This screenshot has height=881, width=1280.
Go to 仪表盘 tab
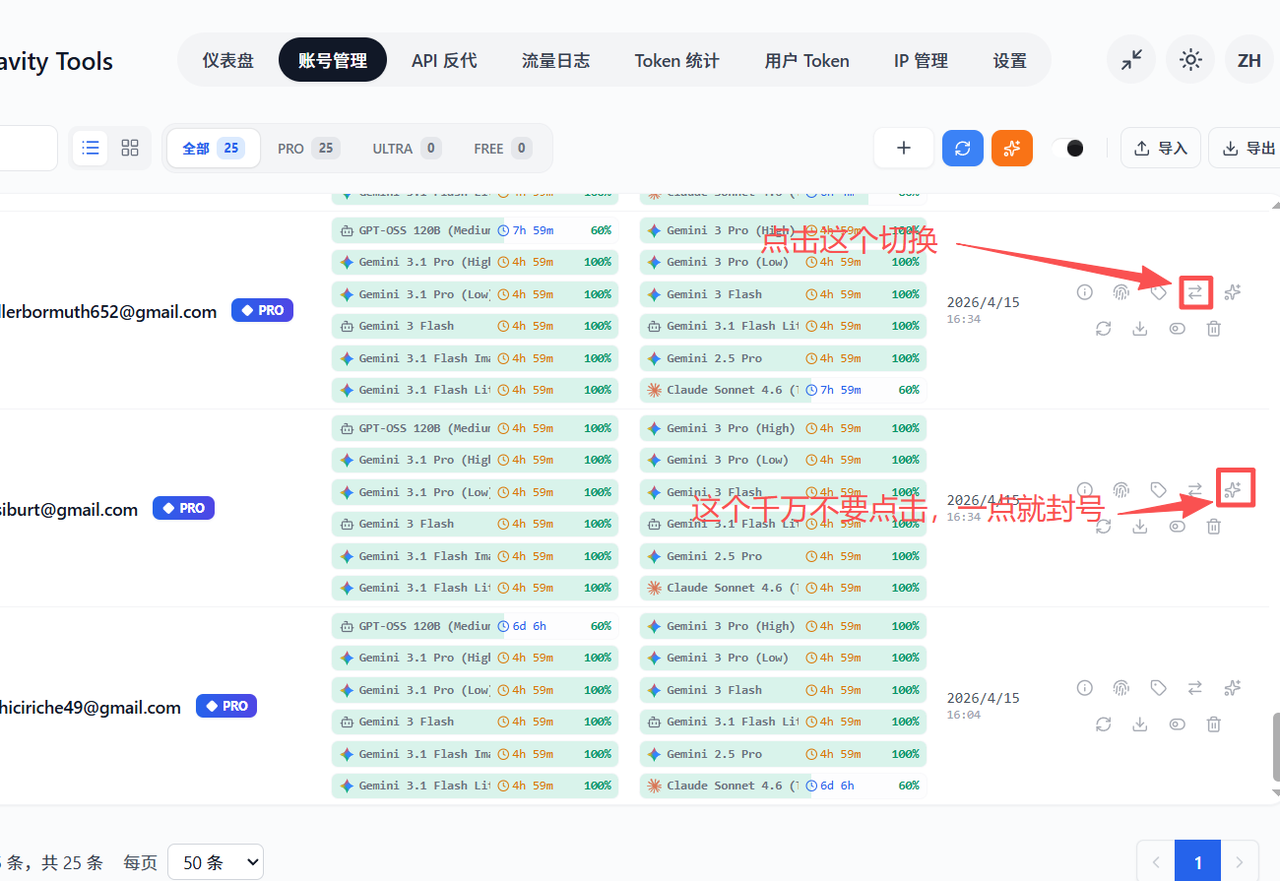pos(228,60)
